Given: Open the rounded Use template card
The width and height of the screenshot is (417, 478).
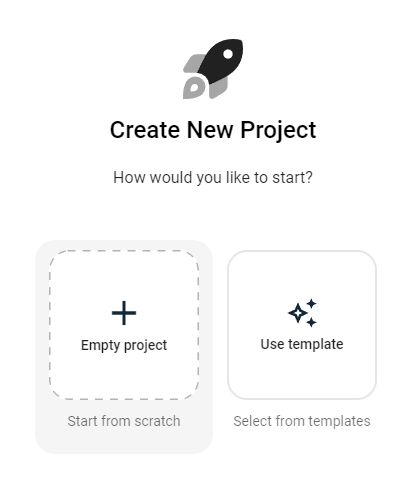Looking at the screenshot, I should pyautogui.click(x=302, y=325).
